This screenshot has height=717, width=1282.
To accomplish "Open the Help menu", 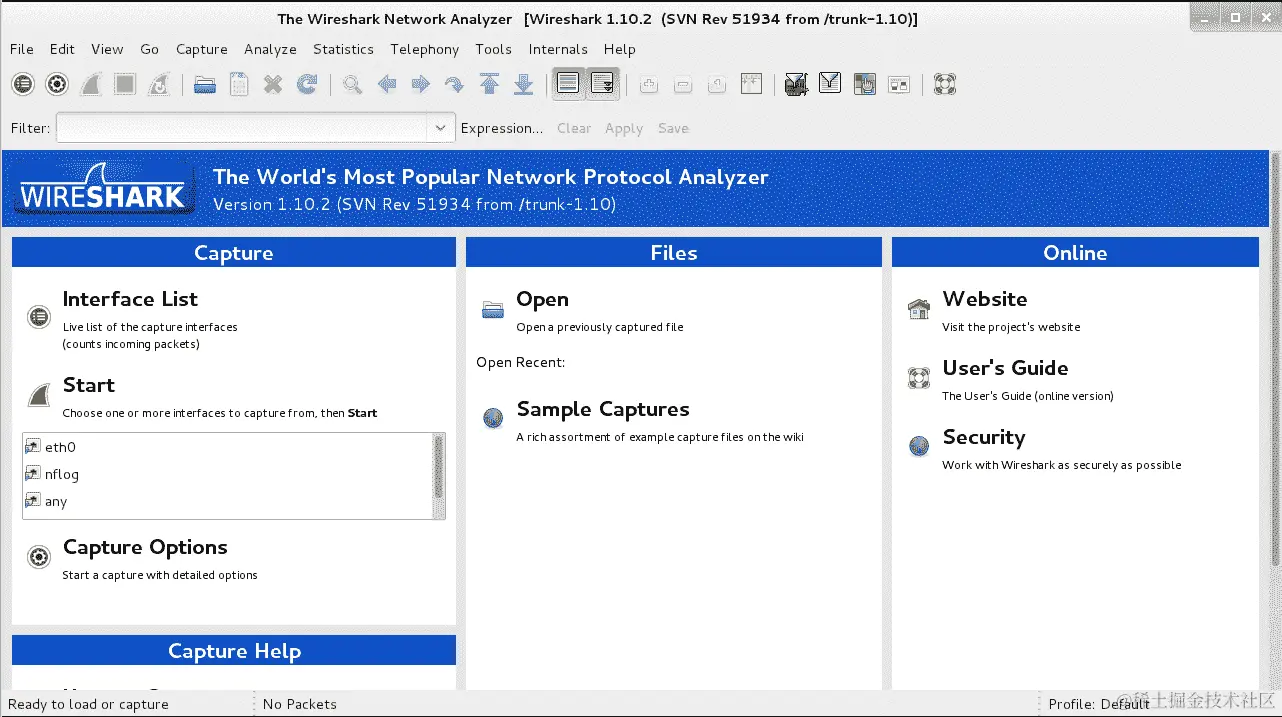I will pyautogui.click(x=619, y=49).
